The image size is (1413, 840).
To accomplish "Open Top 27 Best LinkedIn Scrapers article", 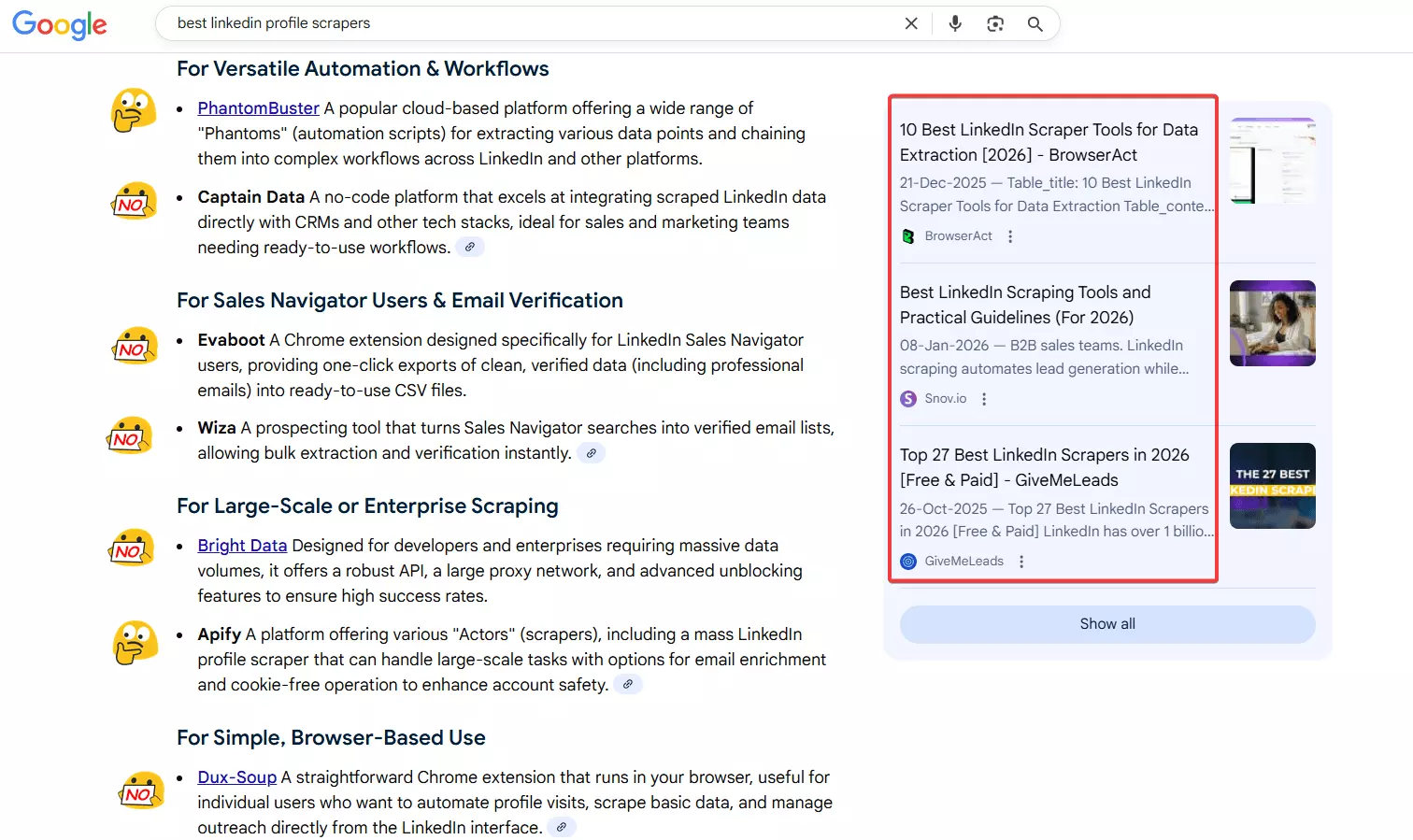I will pyautogui.click(x=1044, y=467).
